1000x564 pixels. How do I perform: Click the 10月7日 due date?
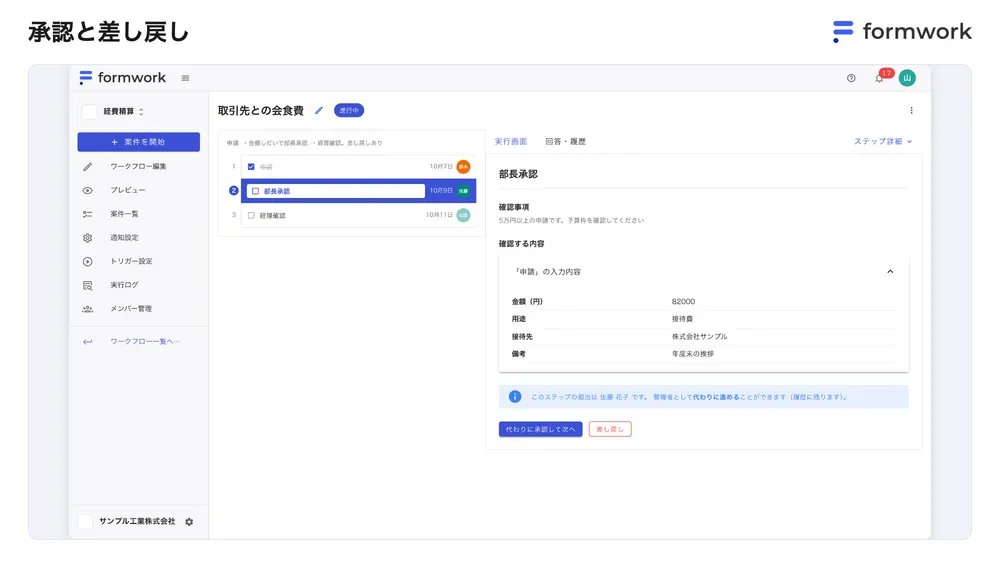pos(441,167)
